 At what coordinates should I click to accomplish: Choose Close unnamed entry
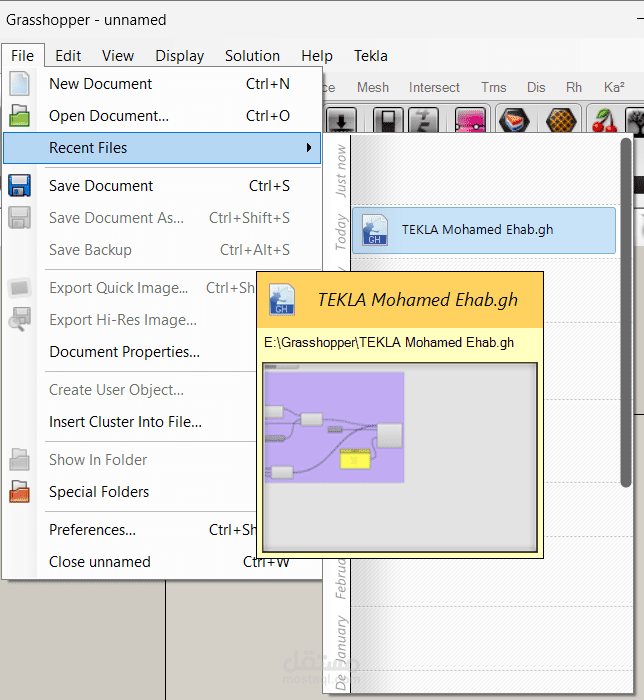[162, 562]
